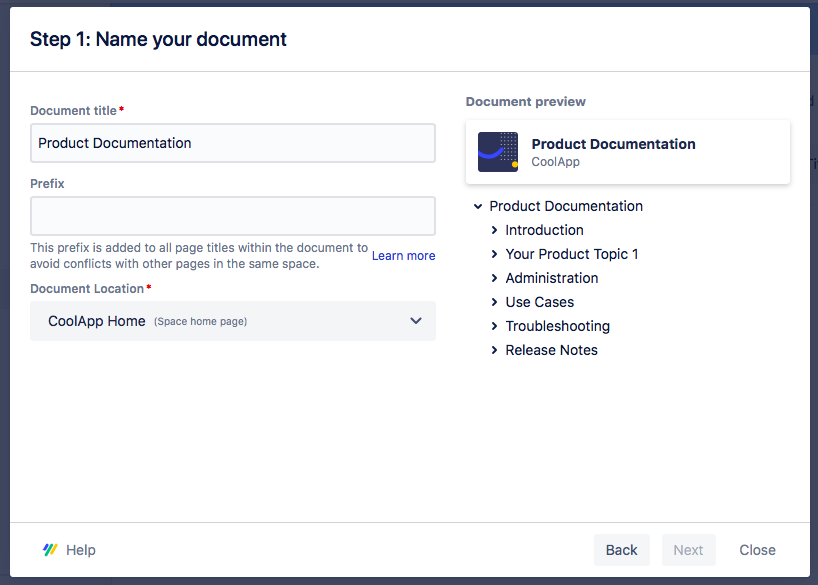Expand the Use Cases section

point(493,302)
